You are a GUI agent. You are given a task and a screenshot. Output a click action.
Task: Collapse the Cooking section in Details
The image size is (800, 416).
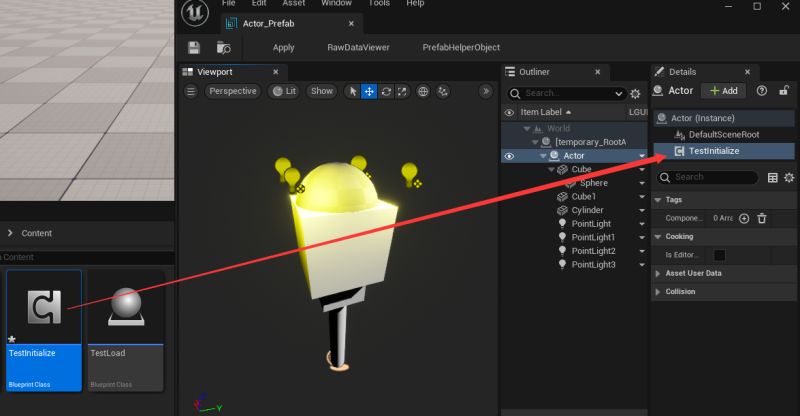pos(658,237)
